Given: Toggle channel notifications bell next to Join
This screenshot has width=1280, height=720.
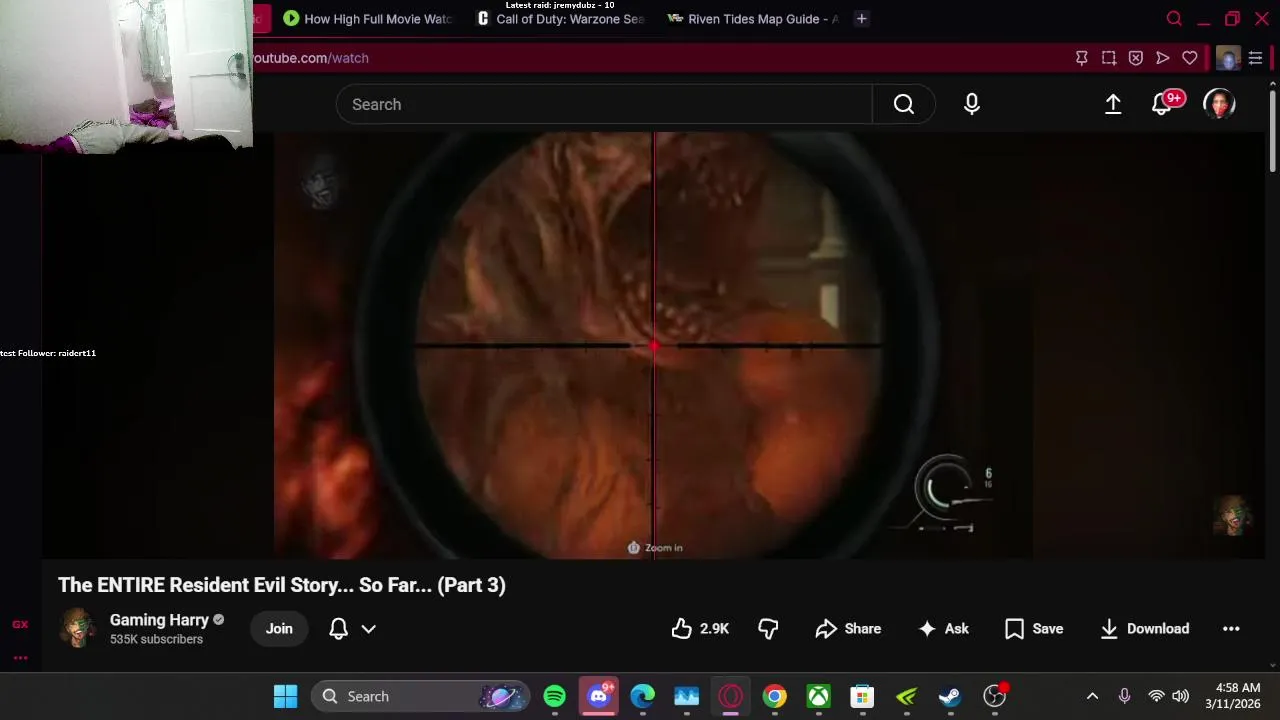Looking at the screenshot, I should point(339,628).
